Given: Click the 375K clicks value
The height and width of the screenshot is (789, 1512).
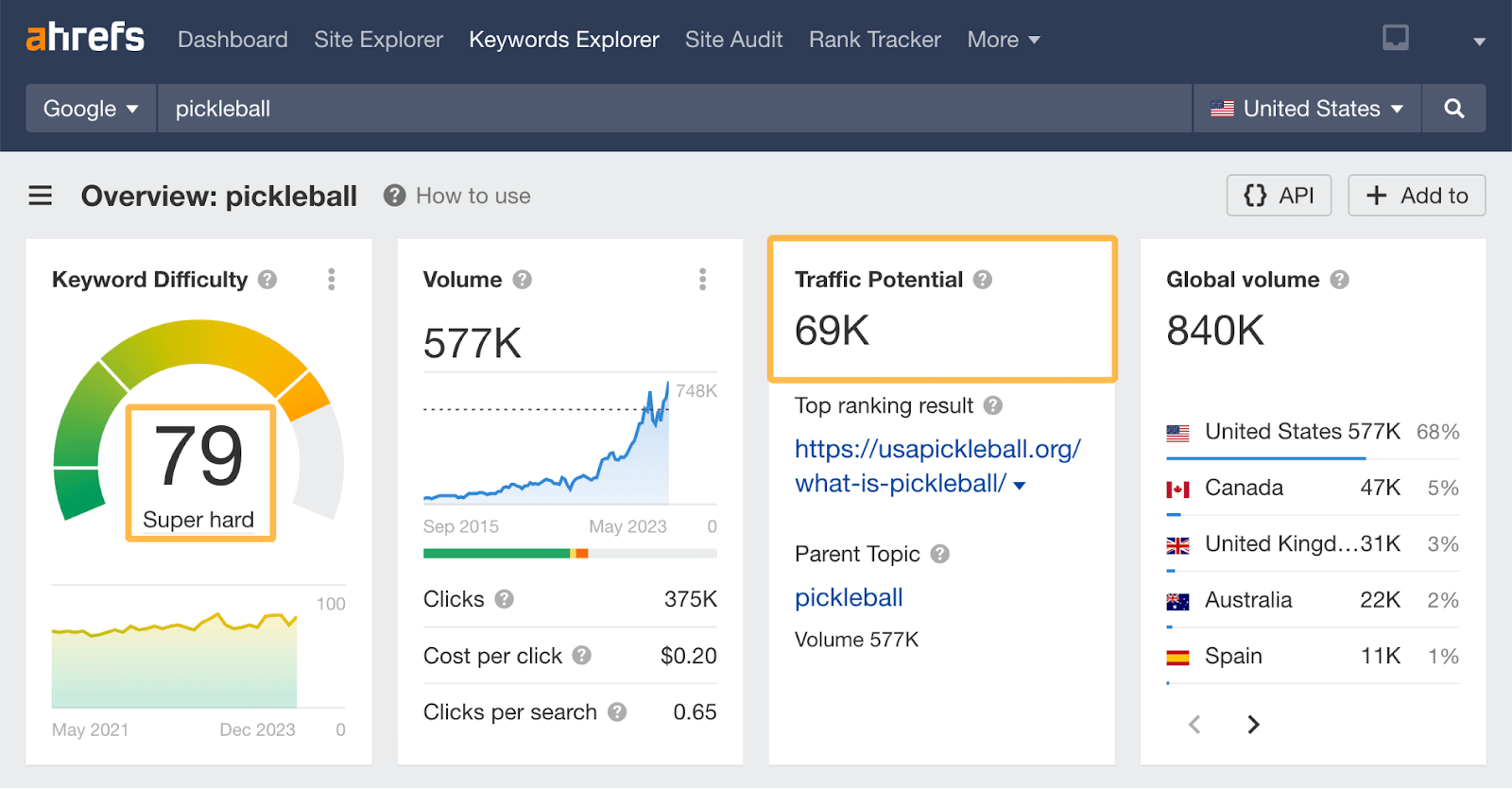Looking at the screenshot, I should tap(691, 599).
